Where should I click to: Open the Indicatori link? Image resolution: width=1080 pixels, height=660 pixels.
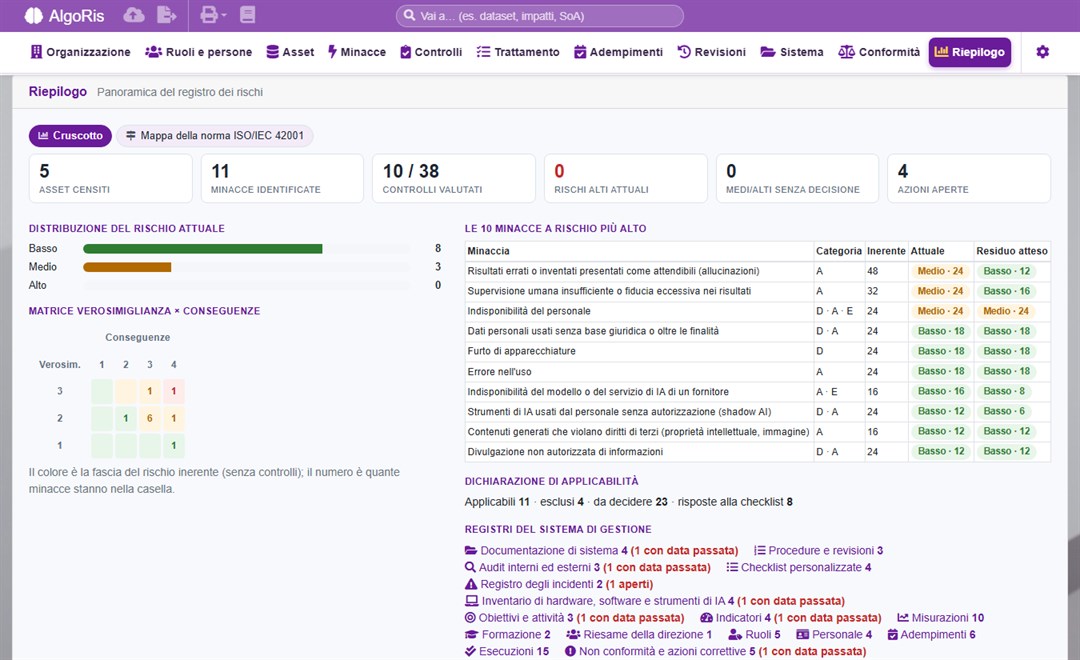click(791, 617)
